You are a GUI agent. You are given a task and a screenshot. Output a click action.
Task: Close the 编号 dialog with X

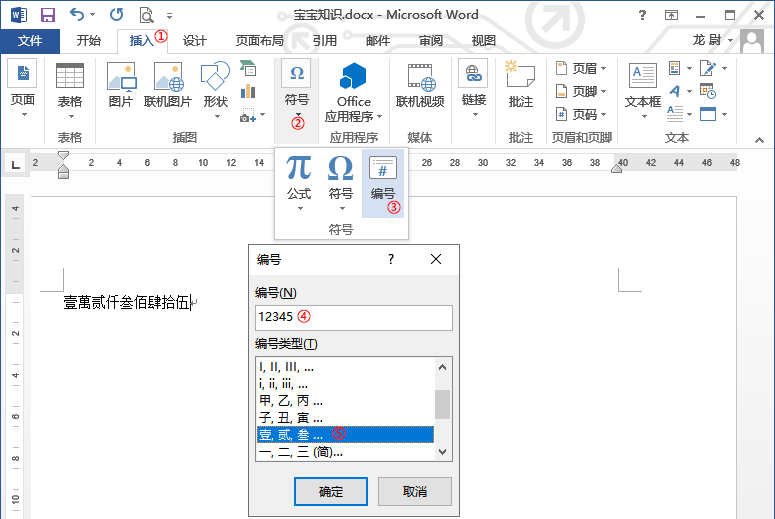pos(435,259)
